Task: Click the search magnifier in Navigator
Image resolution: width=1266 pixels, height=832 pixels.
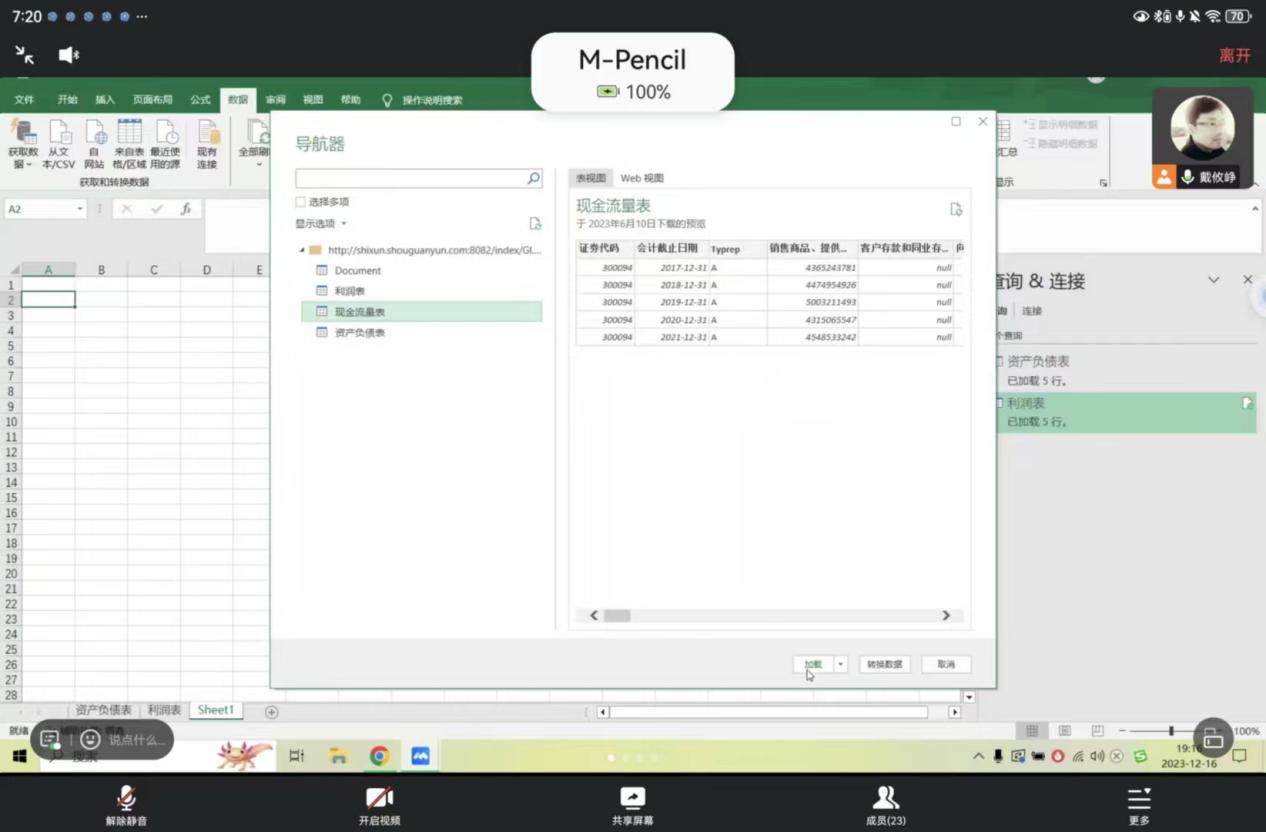Action: pyautogui.click(x=534, y=178)
